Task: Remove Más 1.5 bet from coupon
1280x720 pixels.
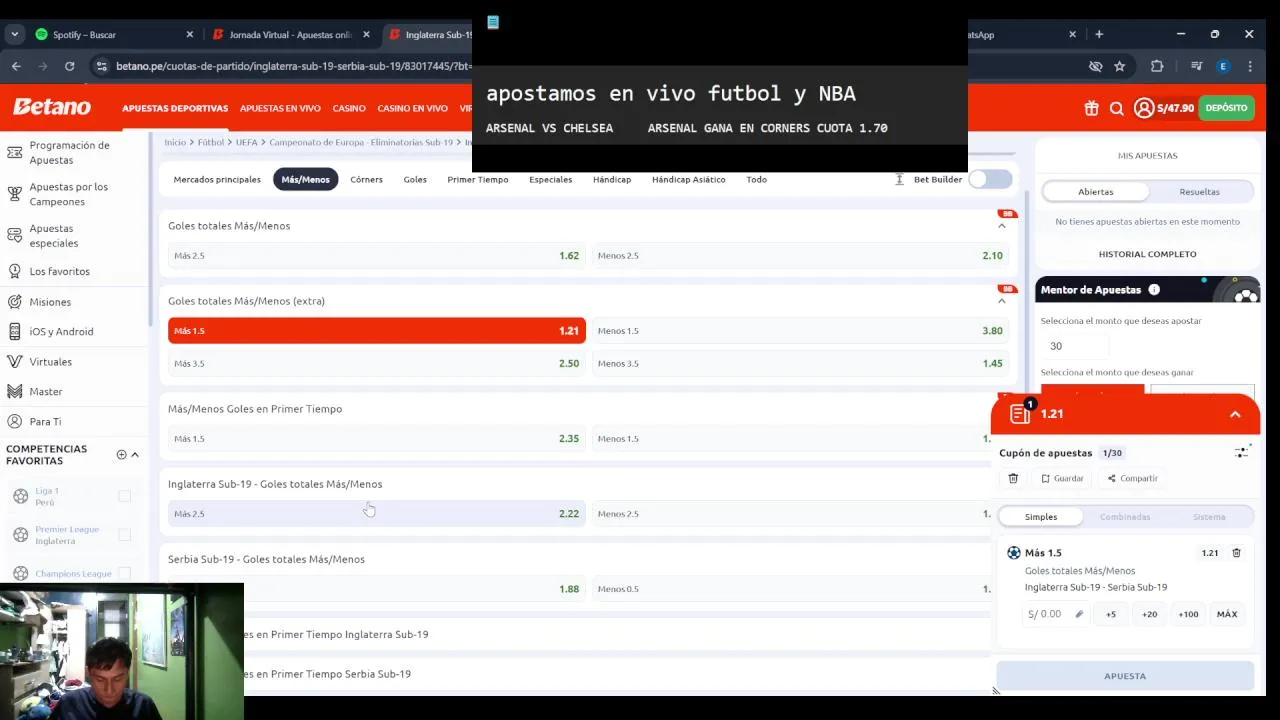Action: coord(1236,552)
